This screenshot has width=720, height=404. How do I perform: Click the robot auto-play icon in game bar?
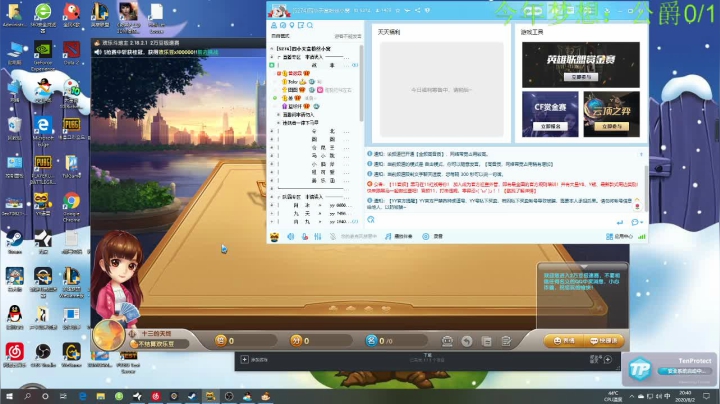447,341
